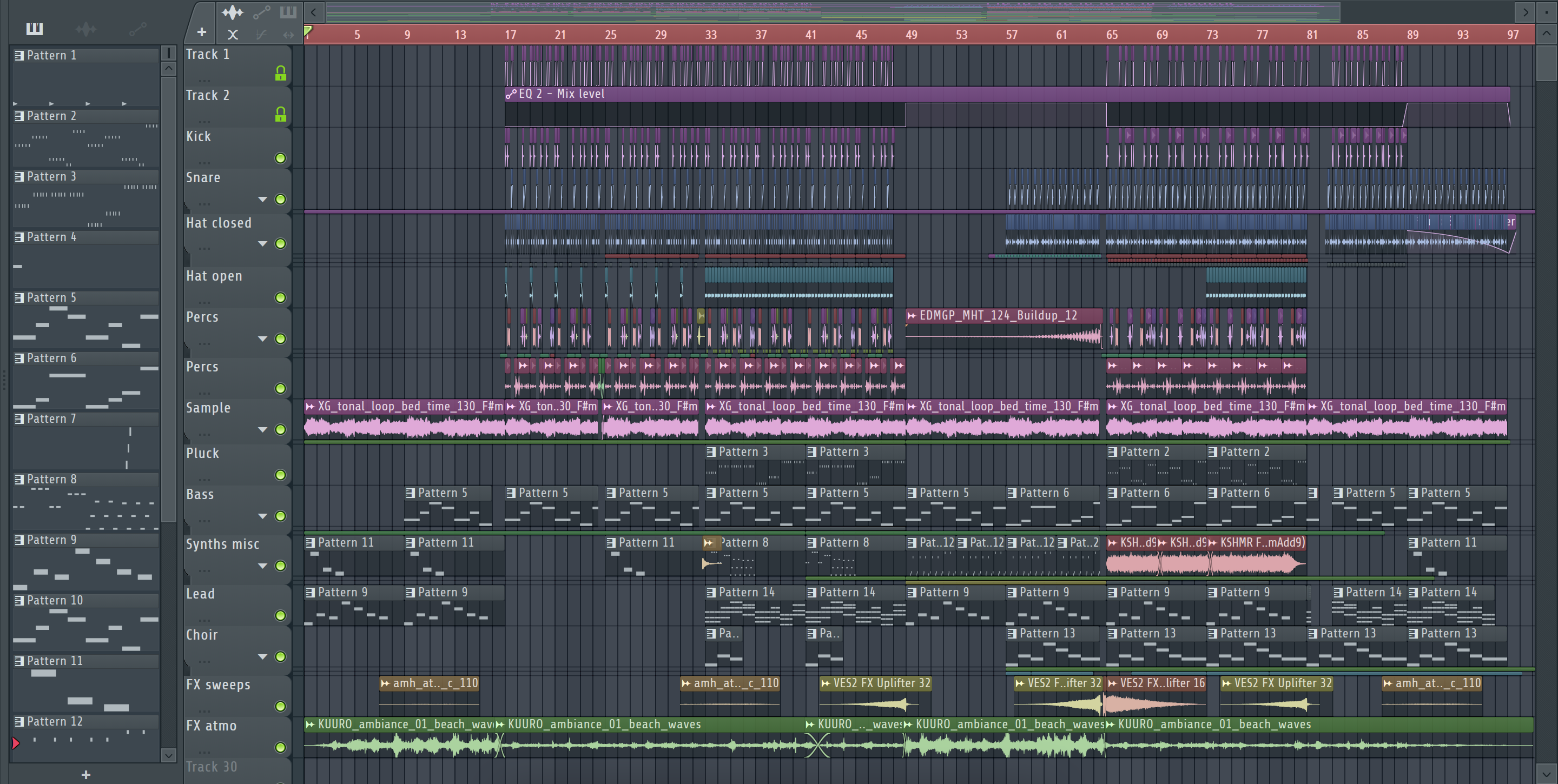Screen dimensions: 1558x784
Task: Show automation clips in the picker panel
Action: coord(137,29)
